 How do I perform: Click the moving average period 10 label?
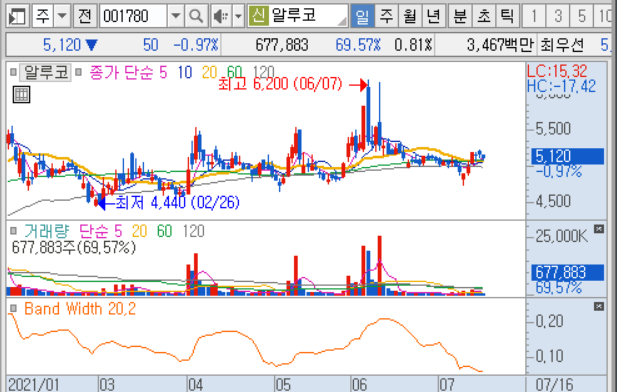click(185, 72)
